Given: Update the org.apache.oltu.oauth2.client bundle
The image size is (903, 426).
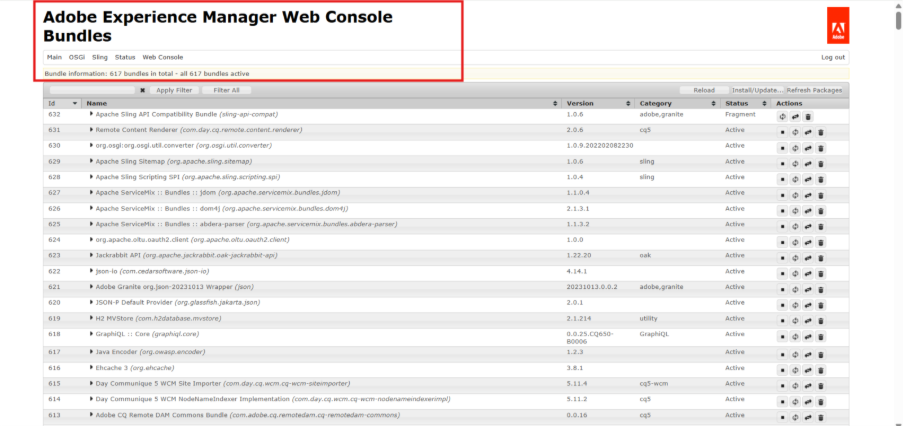Looking at the screenshot, I should (x=809, y=242).
